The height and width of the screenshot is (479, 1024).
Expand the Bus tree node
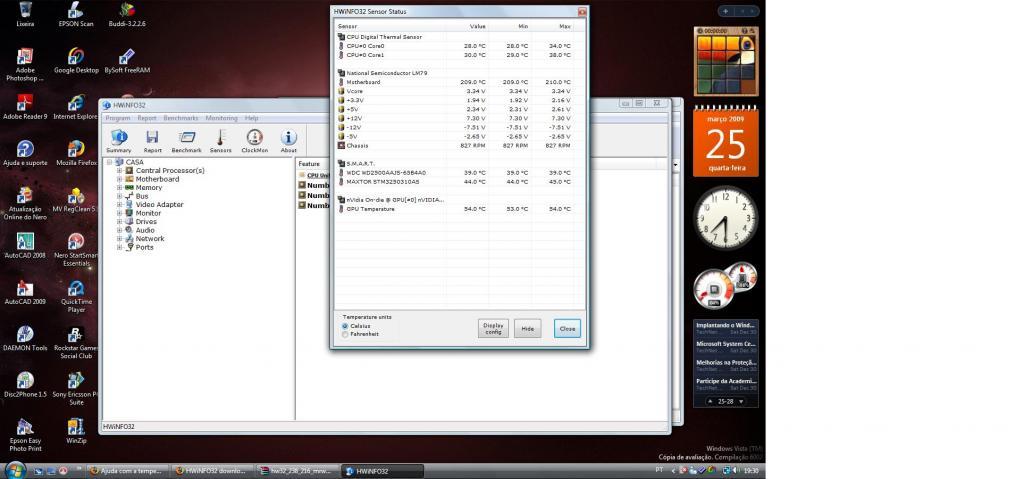(x=120, y=196)
